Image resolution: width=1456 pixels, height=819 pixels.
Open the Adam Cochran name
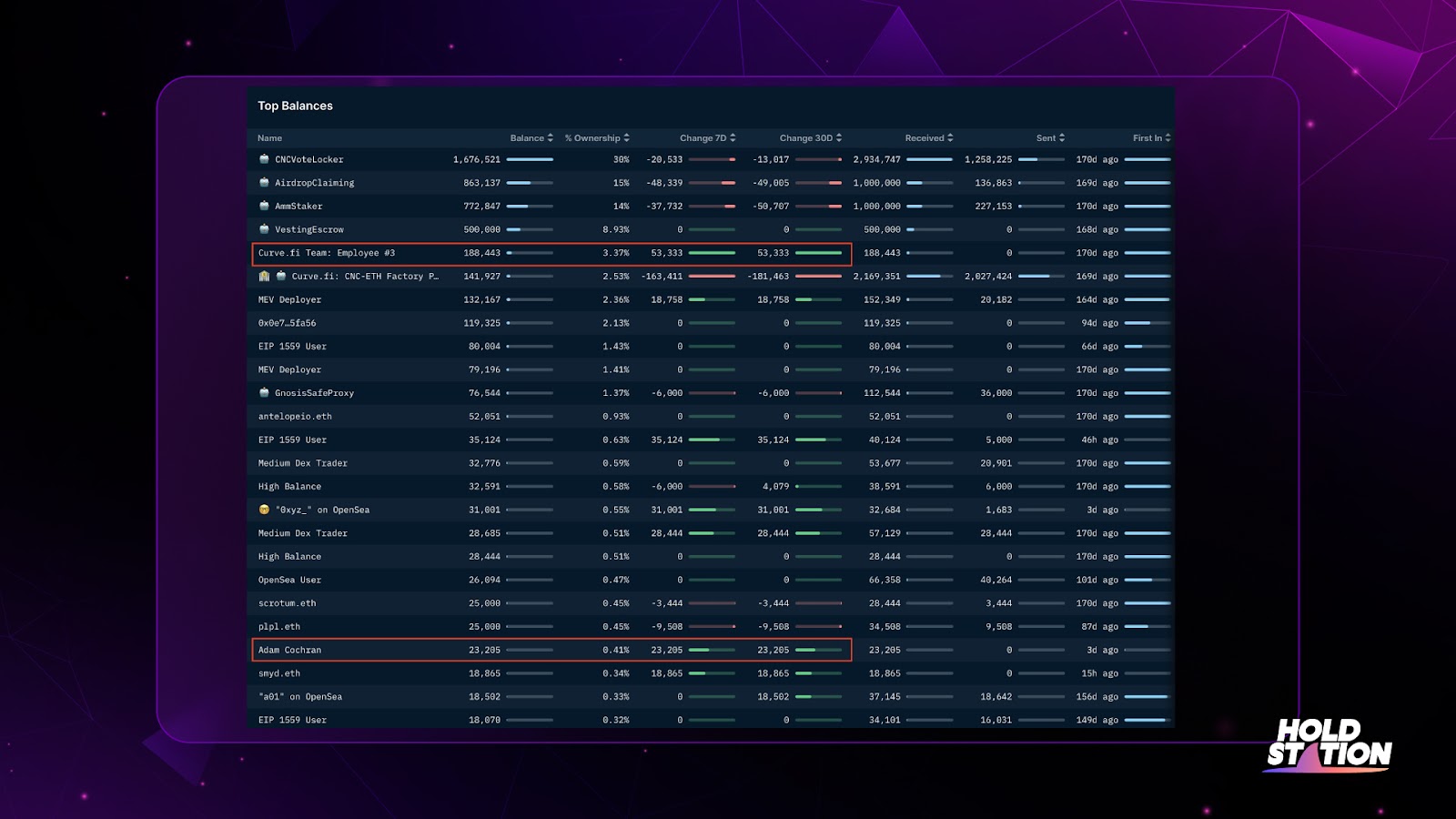click(289, 650)
